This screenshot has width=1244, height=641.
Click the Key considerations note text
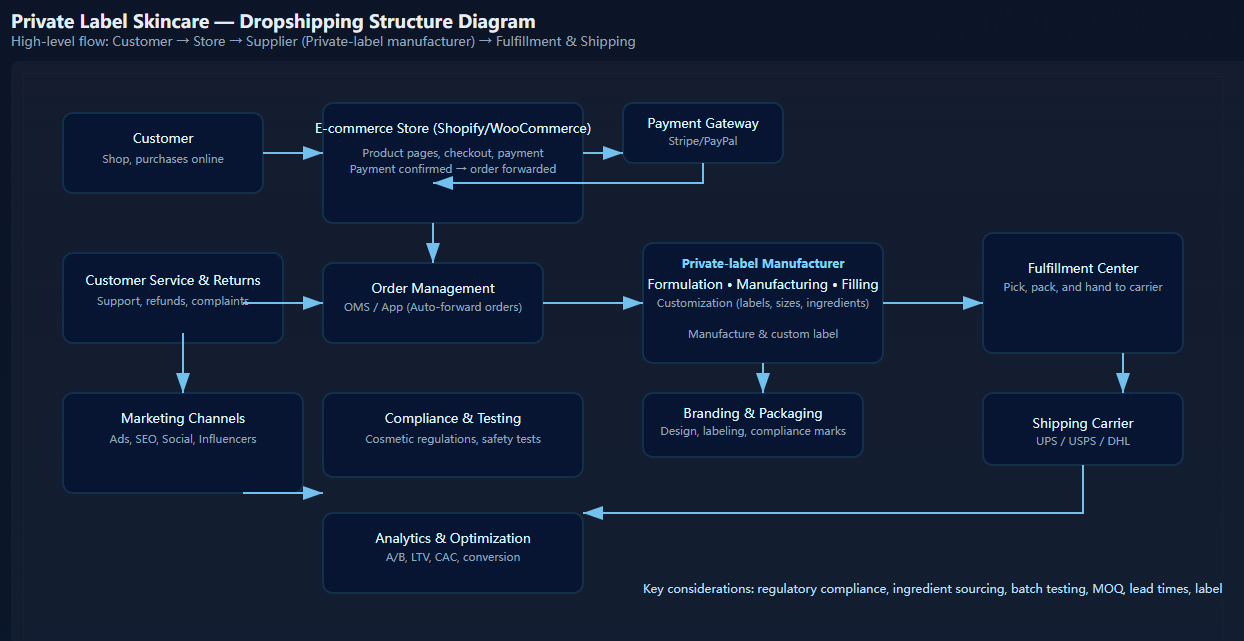[932, 589]
